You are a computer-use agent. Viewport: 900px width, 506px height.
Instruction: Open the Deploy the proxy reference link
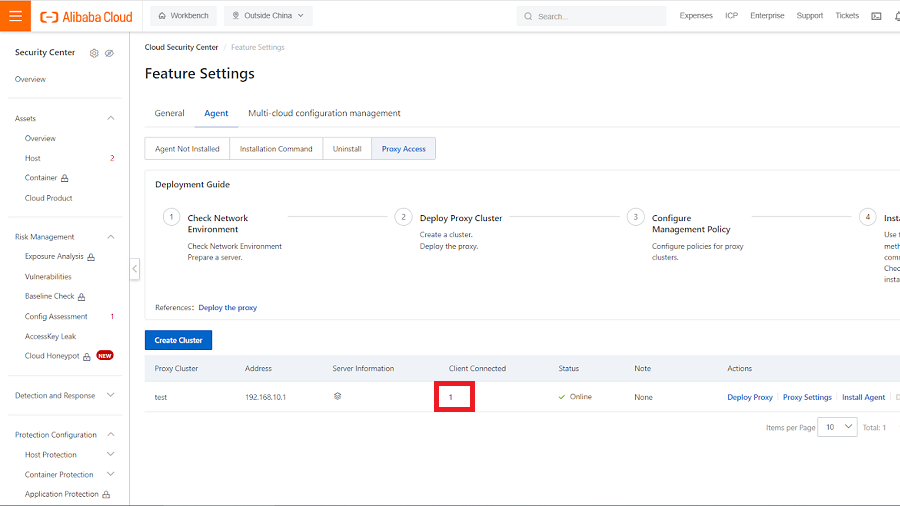coord(227,308)
